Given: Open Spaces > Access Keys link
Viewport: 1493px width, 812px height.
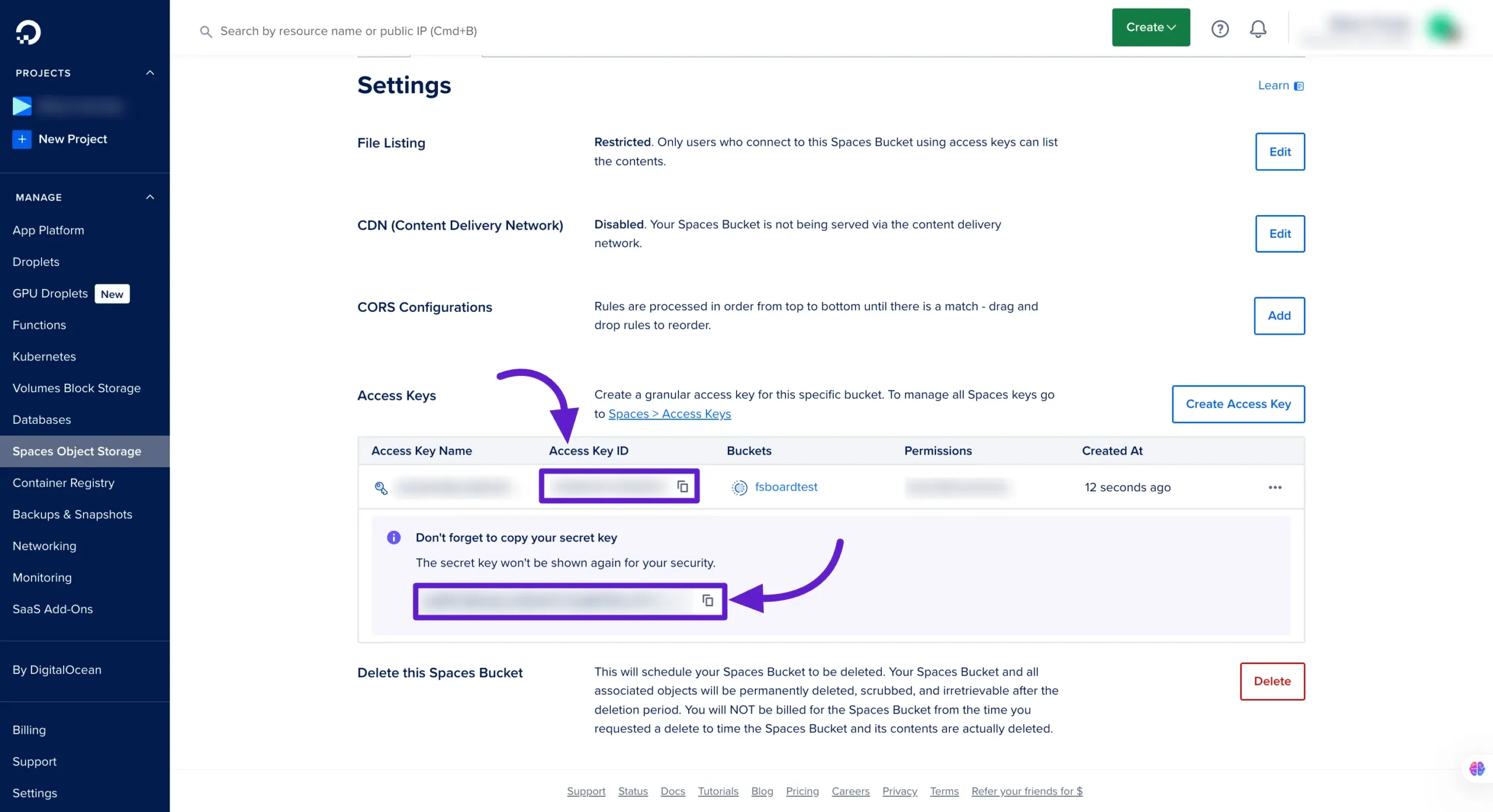Looking at the screenshot, I should point(670,414).
